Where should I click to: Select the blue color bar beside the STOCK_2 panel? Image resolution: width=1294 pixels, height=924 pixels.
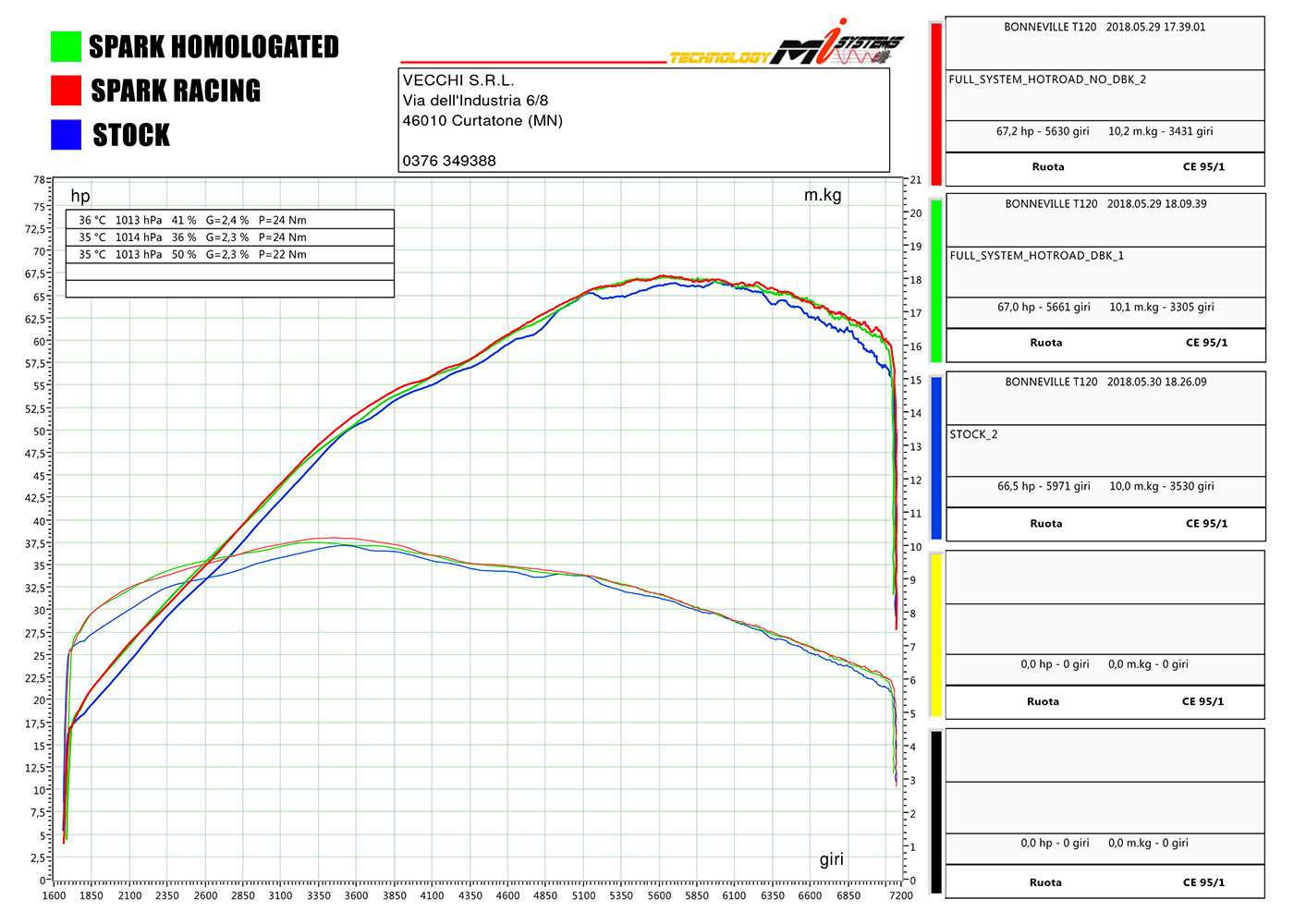click(935, 457)
